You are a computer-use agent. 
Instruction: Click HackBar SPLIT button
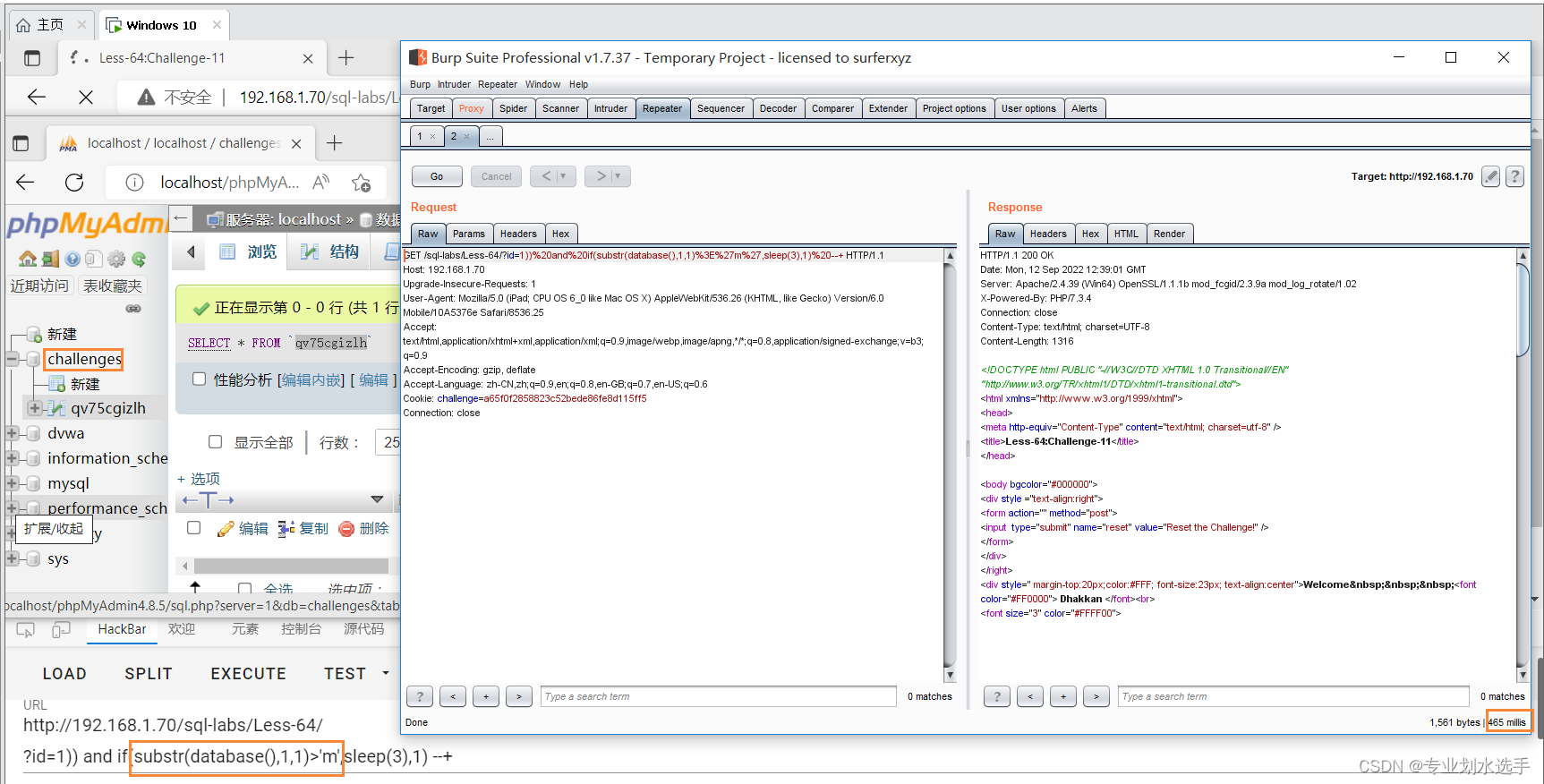click(149, 674)
